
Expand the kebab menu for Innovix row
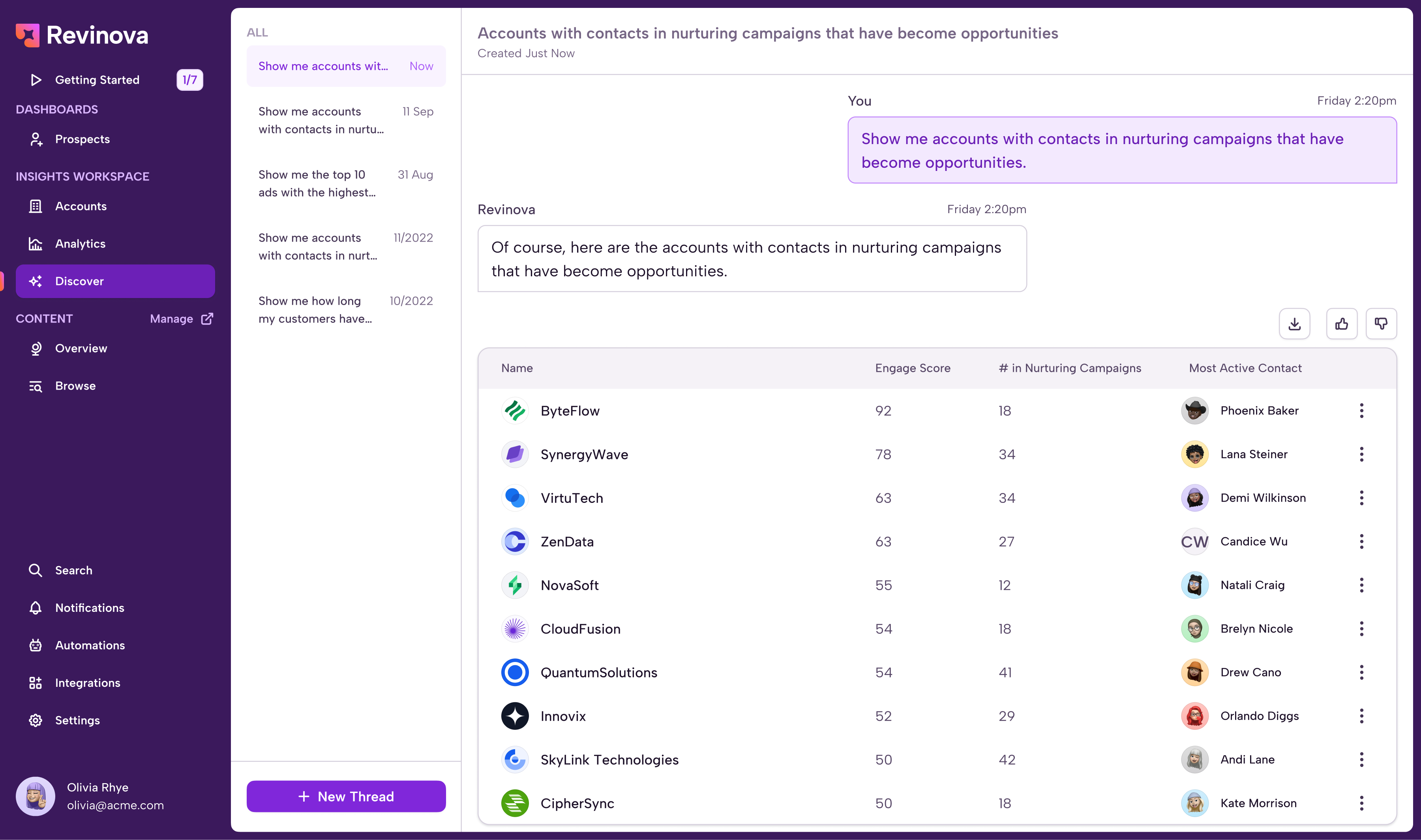(1361, 716)
